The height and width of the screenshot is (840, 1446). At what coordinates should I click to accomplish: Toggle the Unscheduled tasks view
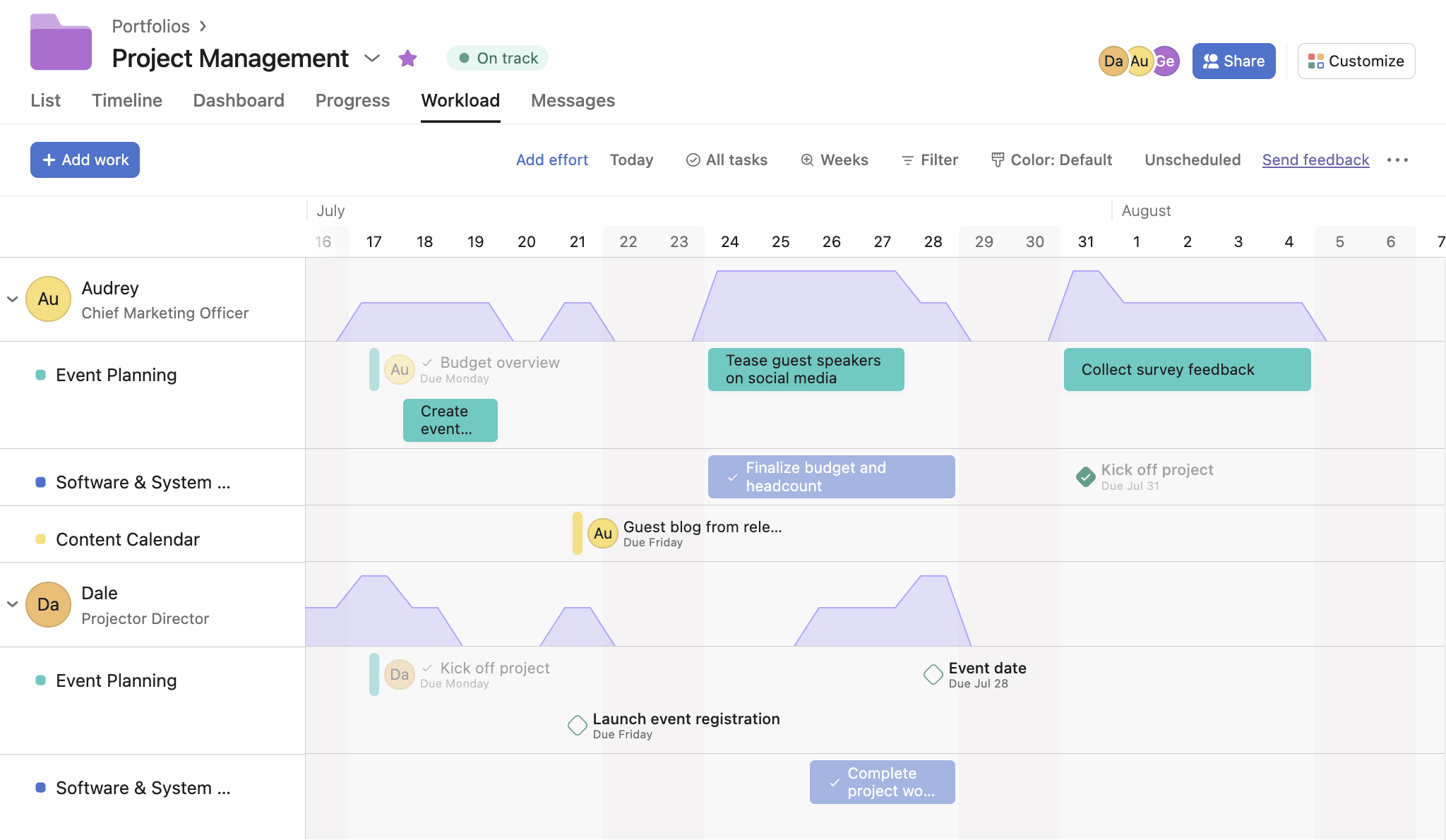click(1192, 159)
